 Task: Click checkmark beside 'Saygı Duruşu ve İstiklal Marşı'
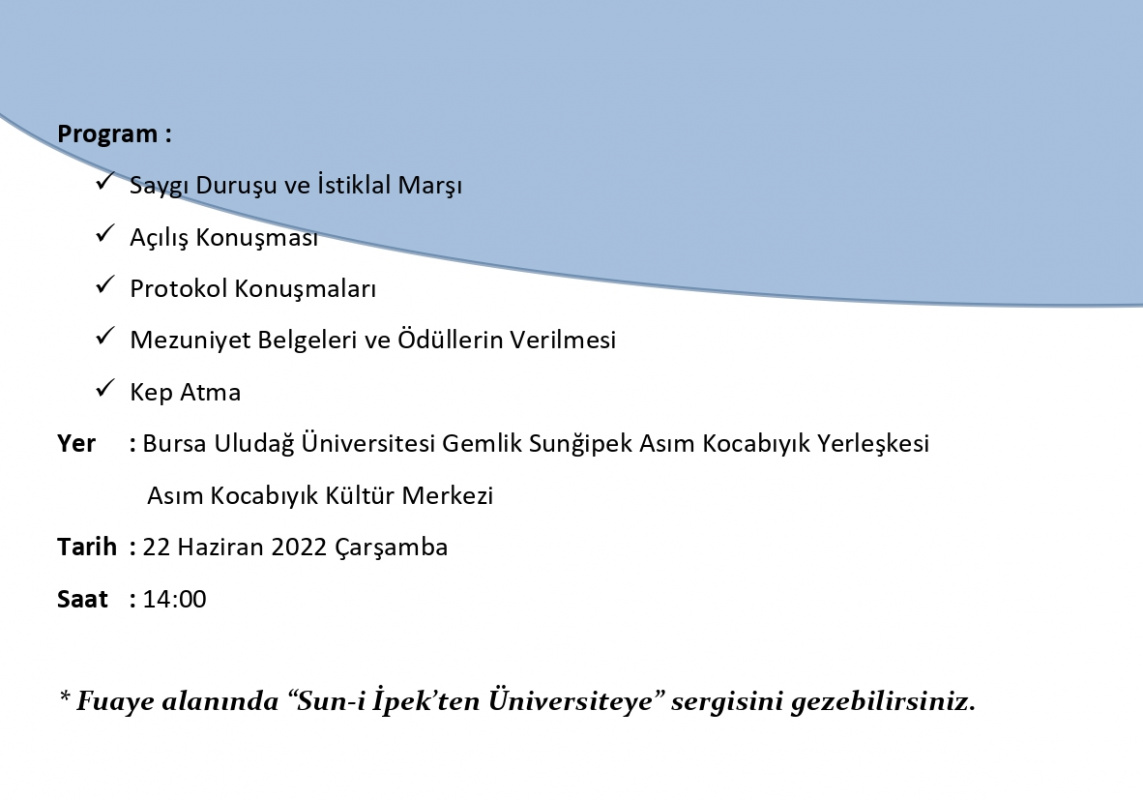tap(106, 182)
